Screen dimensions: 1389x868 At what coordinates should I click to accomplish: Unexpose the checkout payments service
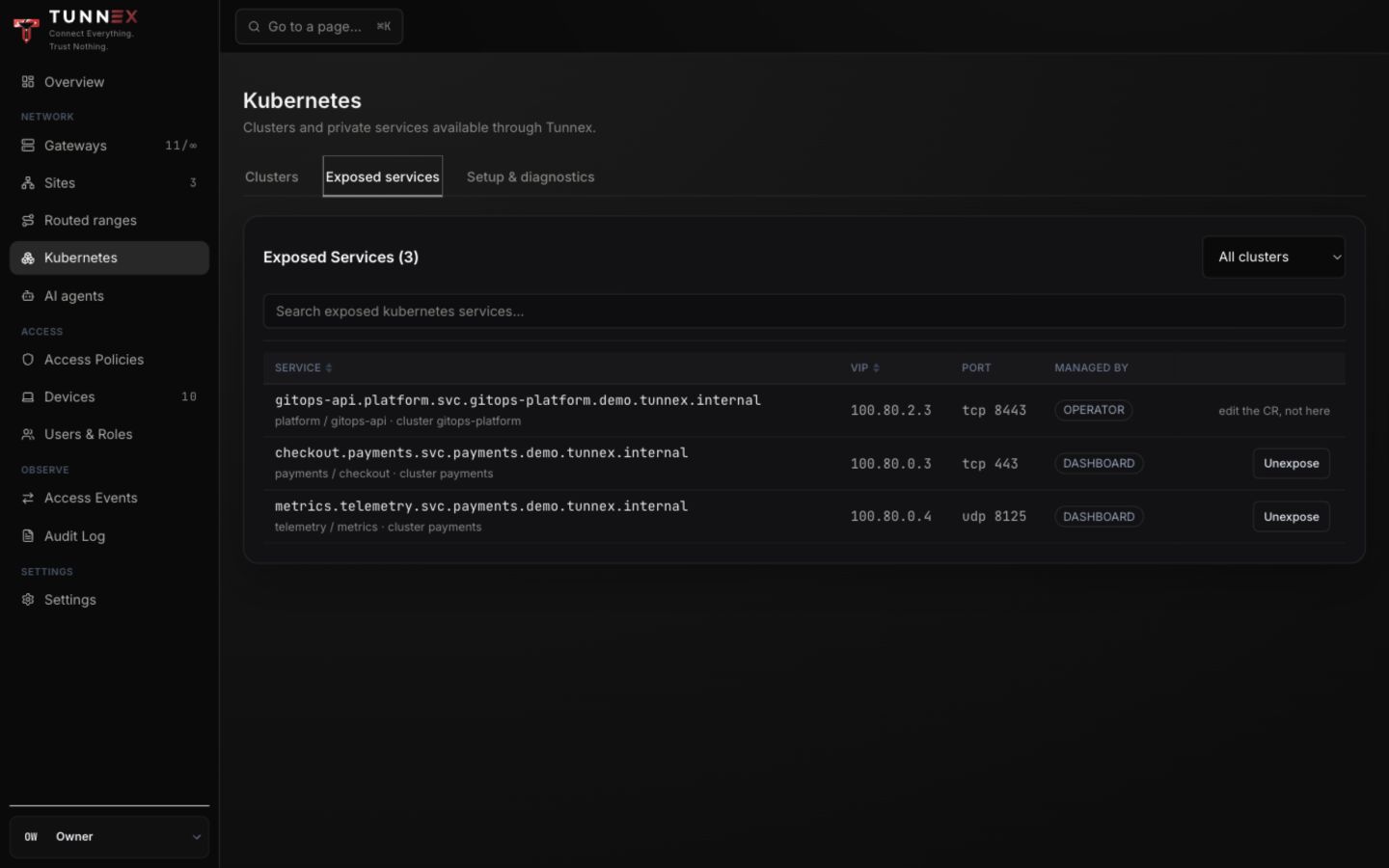tap(1291, 464)
